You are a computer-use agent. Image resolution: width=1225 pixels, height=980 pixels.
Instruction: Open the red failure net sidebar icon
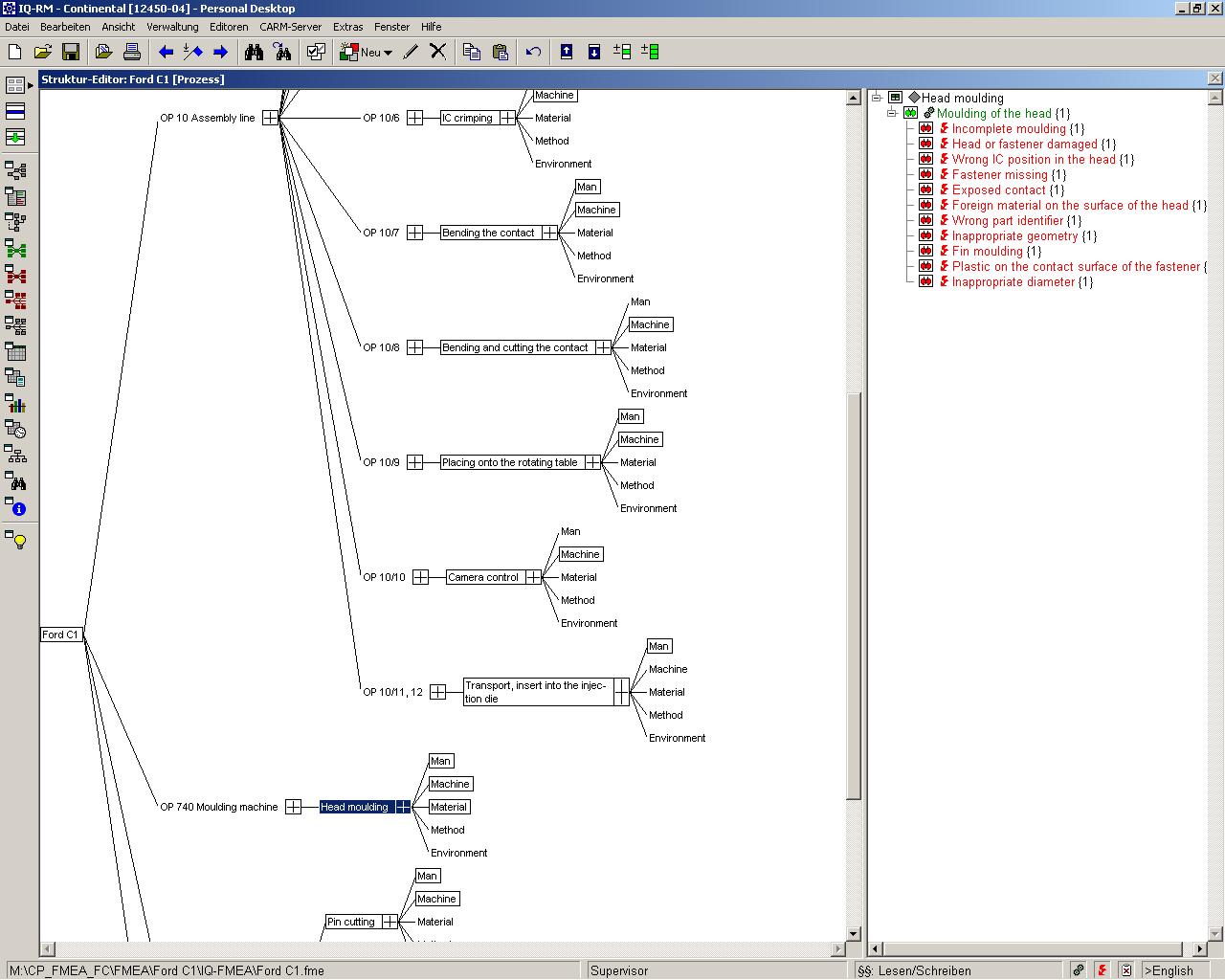click(15, 275)
